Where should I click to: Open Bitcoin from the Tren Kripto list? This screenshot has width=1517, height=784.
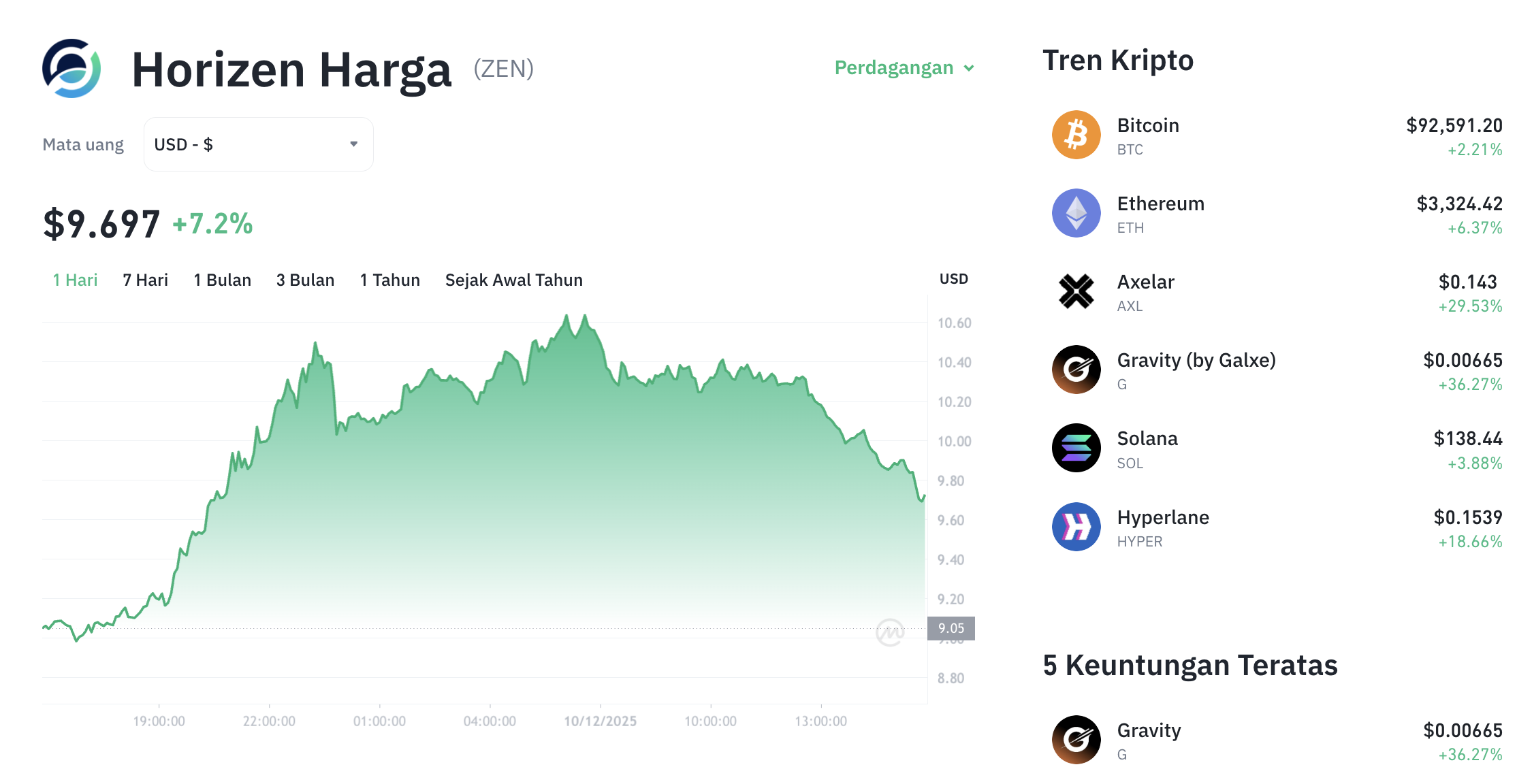tap(1148, 125)
